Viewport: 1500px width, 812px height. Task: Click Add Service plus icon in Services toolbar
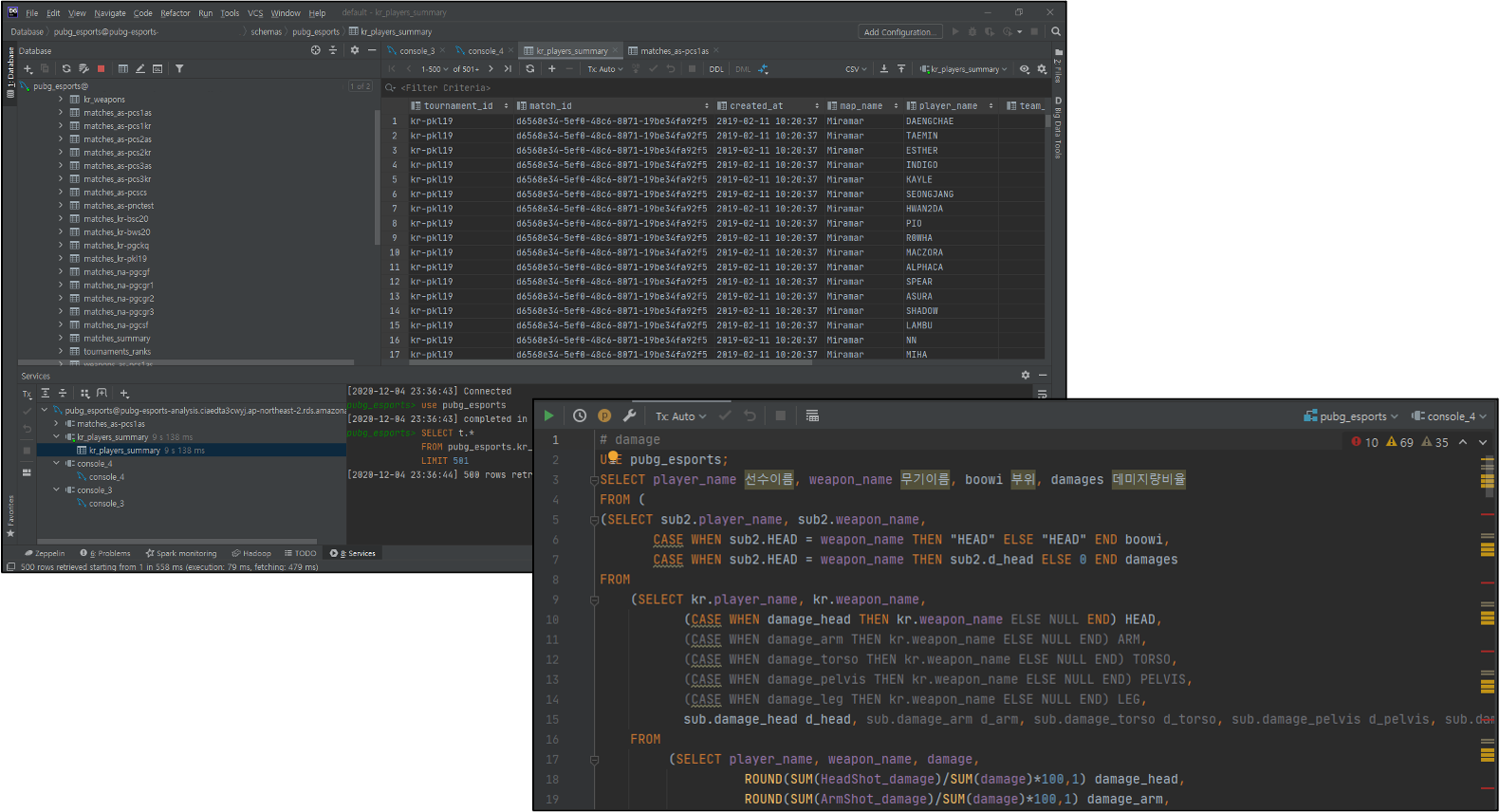pos(124,393)
